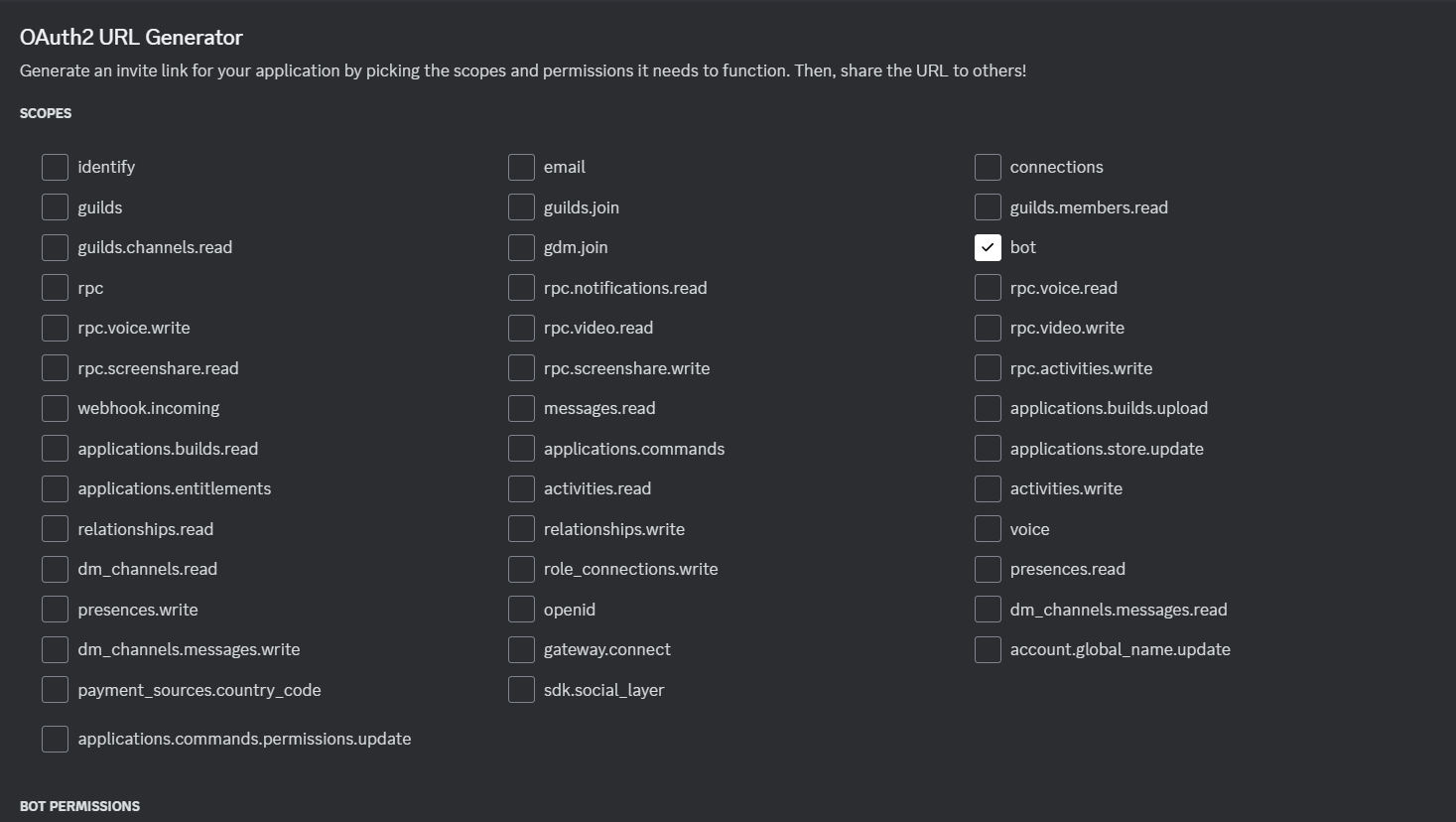Check relationships.write scope
The height and width of the screenshot is (822, 1456).
tap(521, 528)
